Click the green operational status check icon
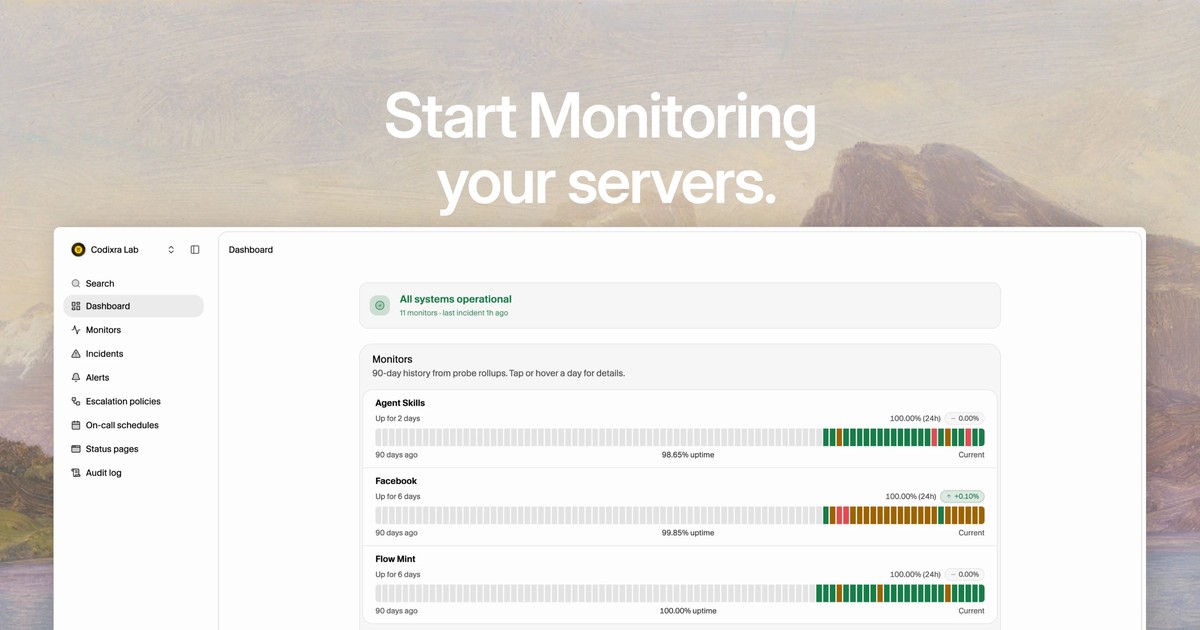The height and width of the screenshot is (630, 1200). 380,305
